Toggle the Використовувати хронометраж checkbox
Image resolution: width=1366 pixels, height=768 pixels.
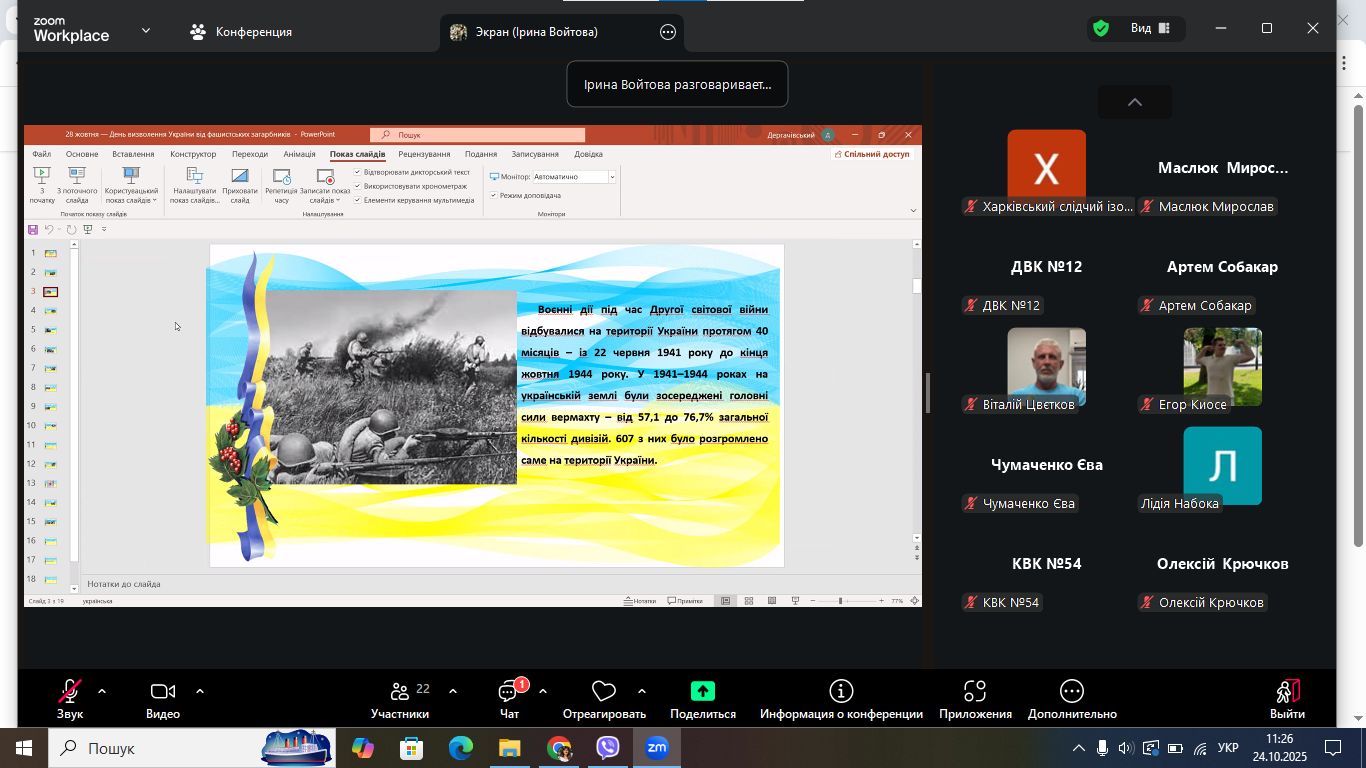(x=358, y=186)
